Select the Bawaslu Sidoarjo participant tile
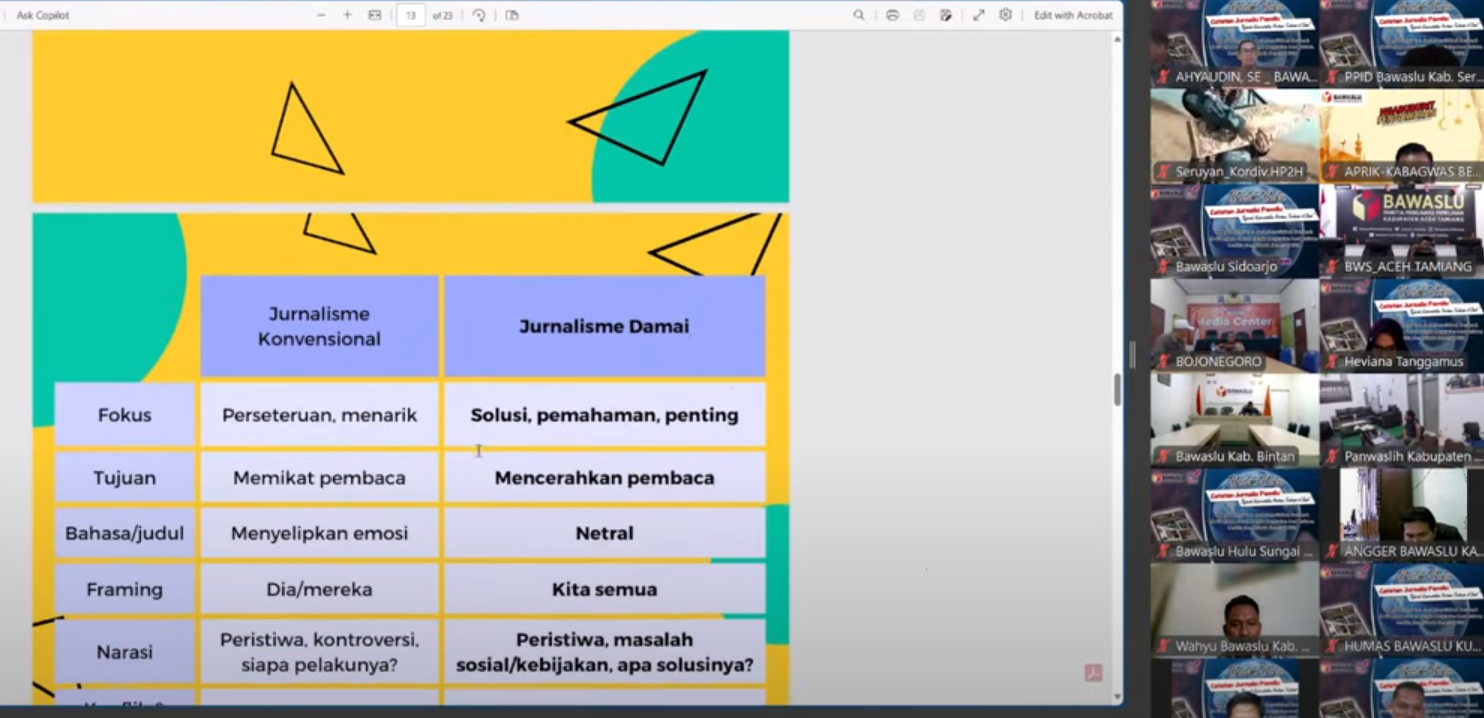The width and height of the screenshot is (1484, 718). [x=1234, y=230]
